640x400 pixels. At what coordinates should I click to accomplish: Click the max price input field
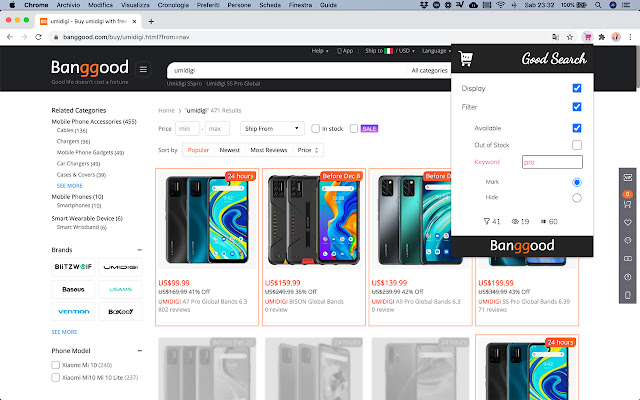[x=217, y=129]
